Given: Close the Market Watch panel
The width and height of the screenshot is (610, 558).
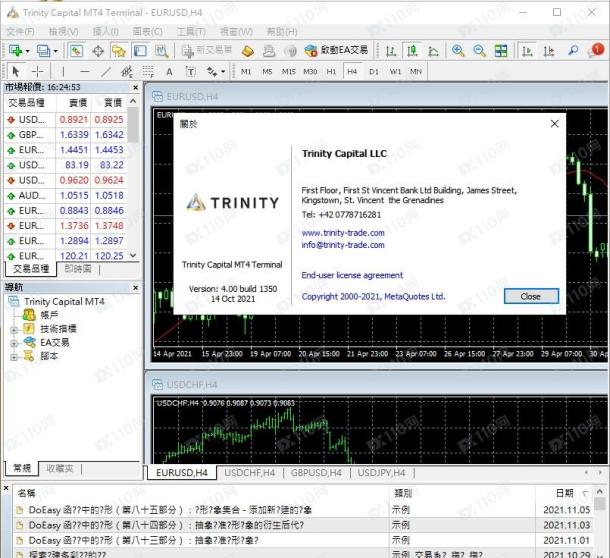Looking at the screenshot, I should 135,88.
